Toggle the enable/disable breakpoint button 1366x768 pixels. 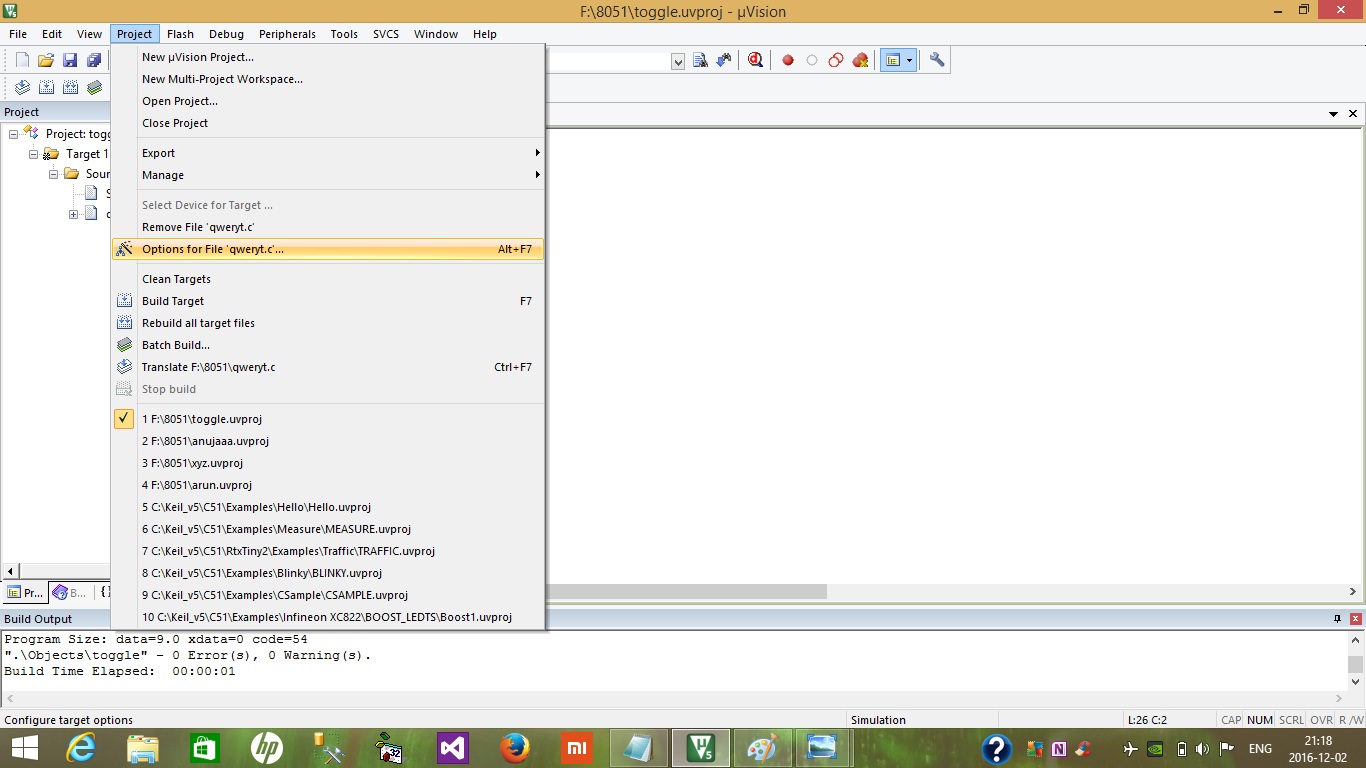coord(811,59)
